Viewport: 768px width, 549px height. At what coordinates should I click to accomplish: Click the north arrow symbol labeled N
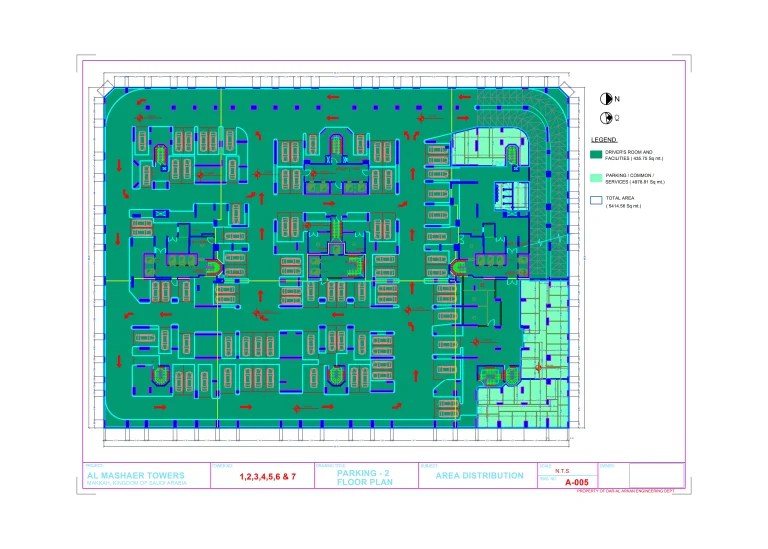click(605, 99)
